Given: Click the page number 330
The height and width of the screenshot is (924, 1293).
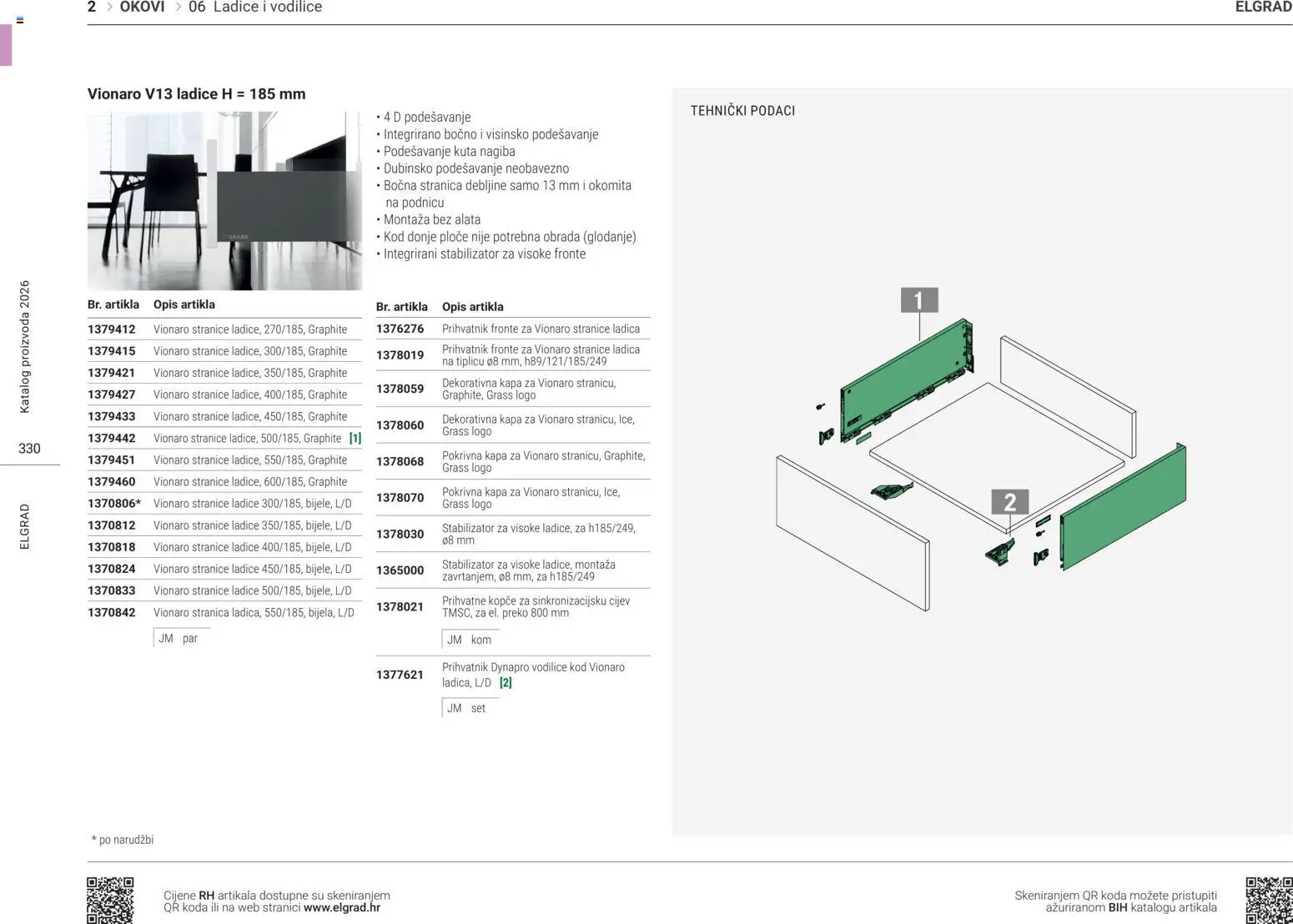Looking at the screenshot, I should point(29,449).
